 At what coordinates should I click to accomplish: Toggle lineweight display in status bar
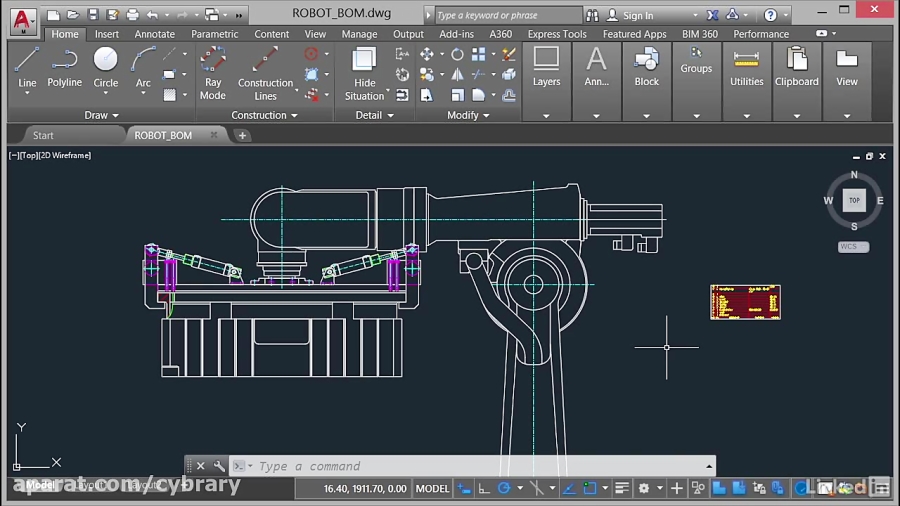tap(621, 488)
